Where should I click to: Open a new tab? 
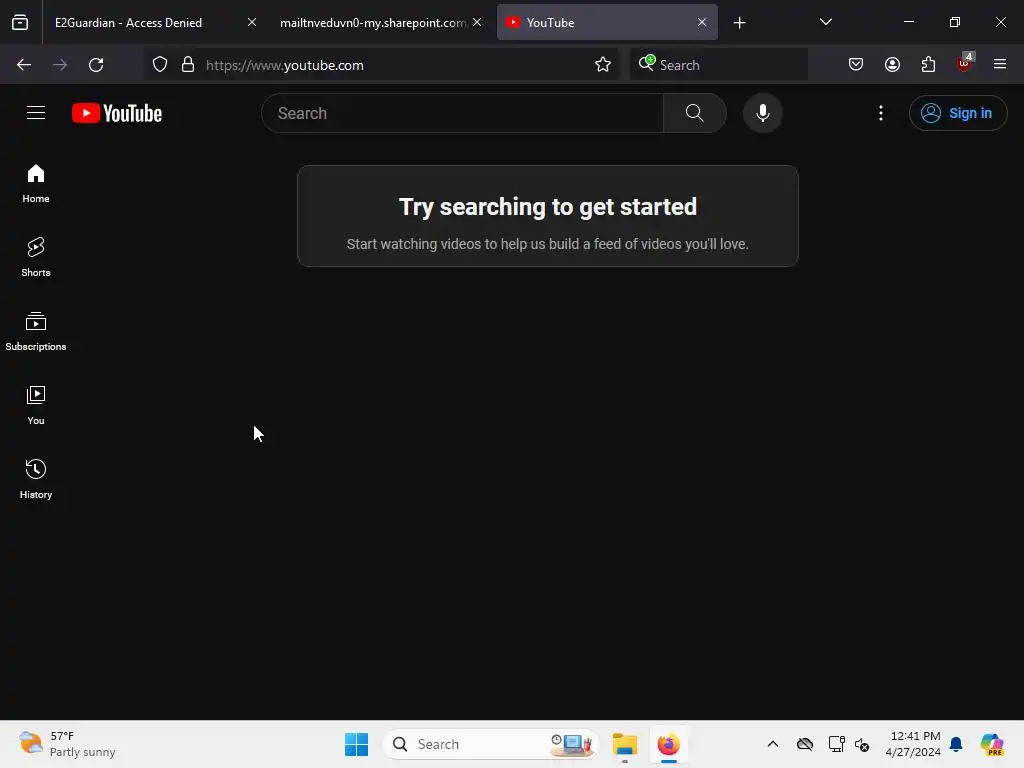tap(739, 23)
